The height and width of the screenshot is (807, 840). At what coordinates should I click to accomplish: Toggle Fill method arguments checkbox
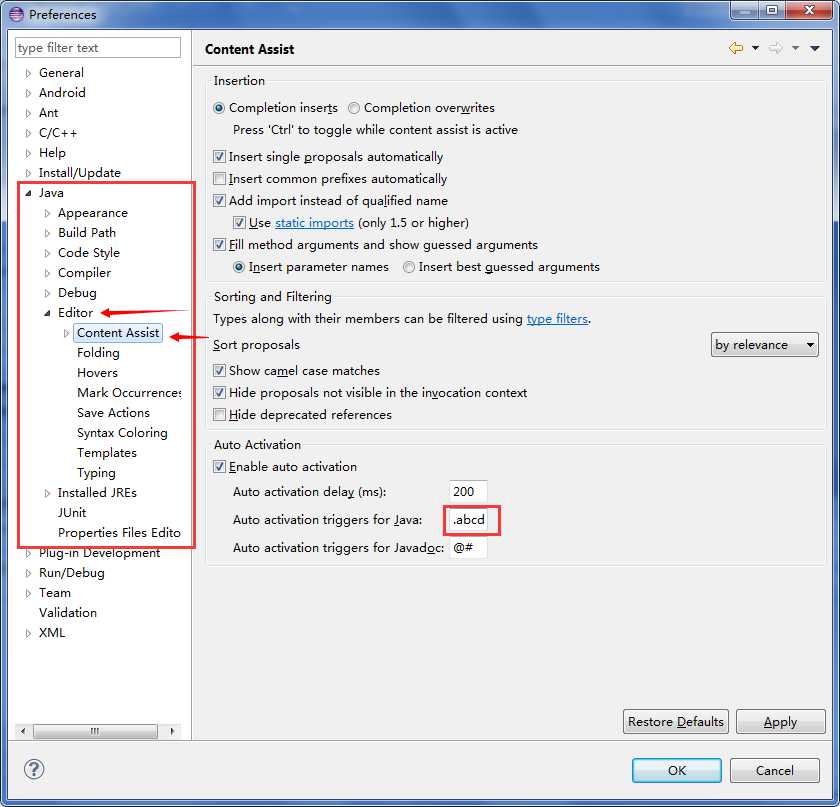pos(219,244)
